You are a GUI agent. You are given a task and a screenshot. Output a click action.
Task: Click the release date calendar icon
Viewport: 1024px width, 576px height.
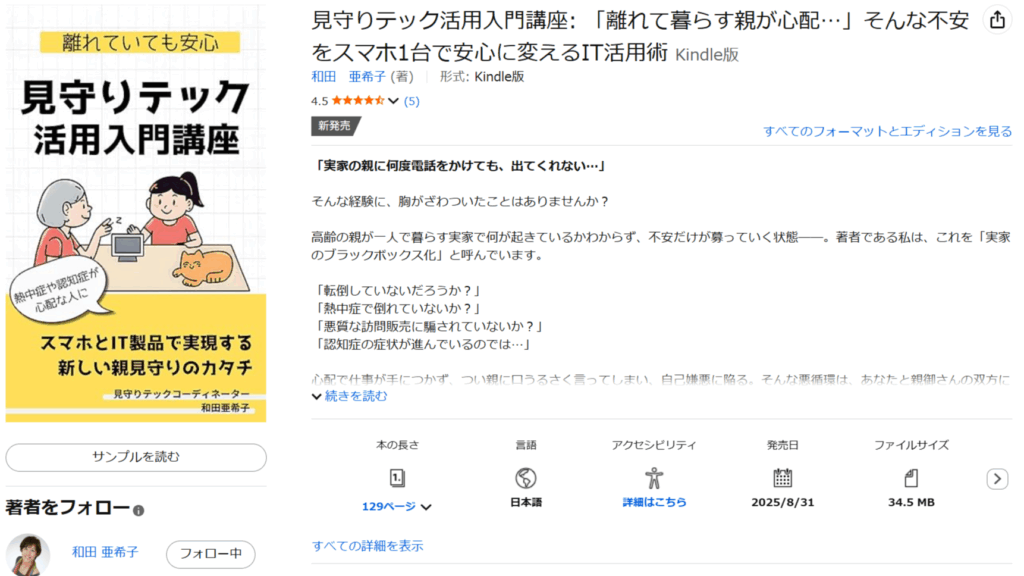tap(782, 478)
